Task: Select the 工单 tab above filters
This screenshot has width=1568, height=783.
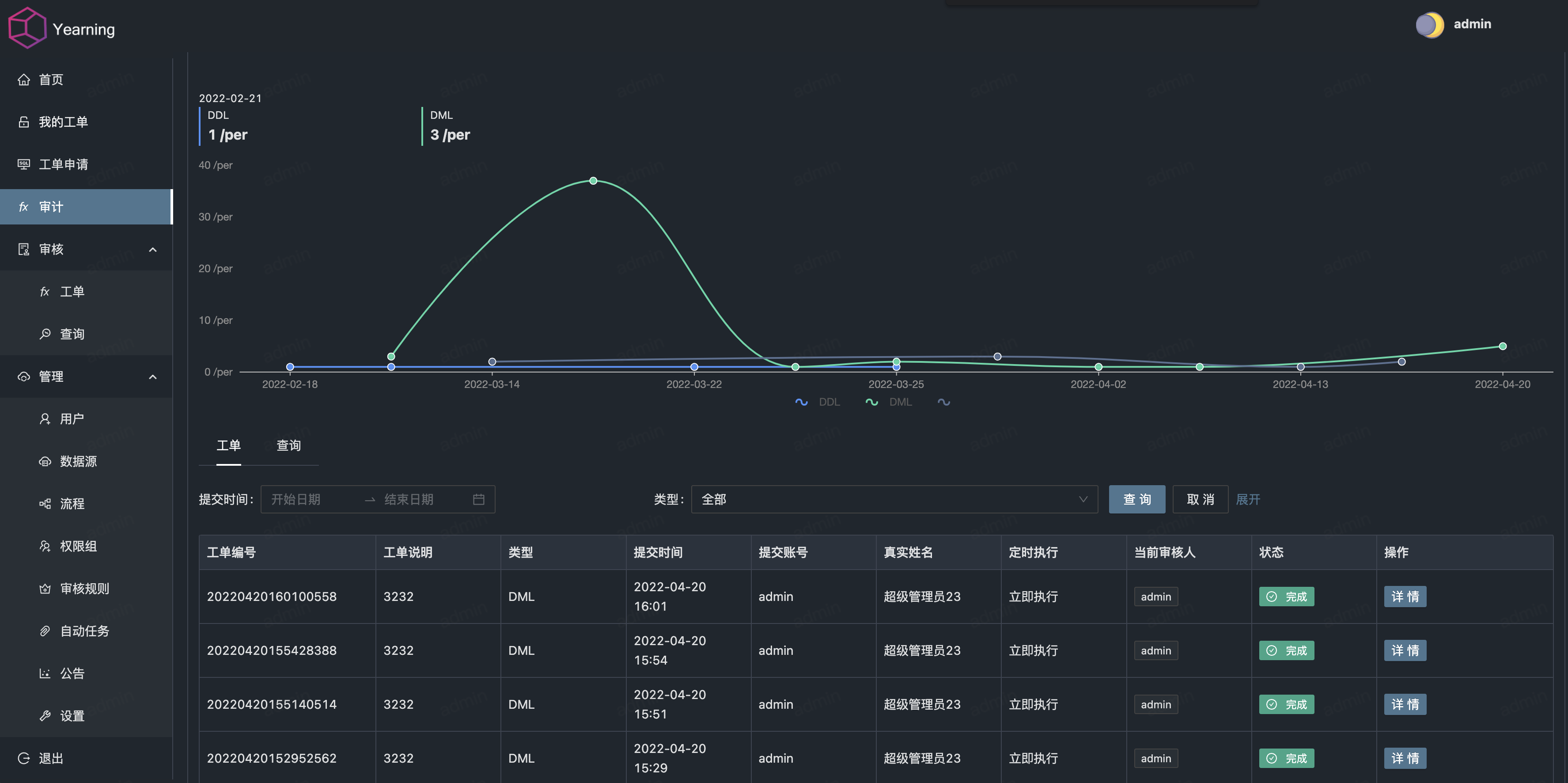Action: point(228,446)
